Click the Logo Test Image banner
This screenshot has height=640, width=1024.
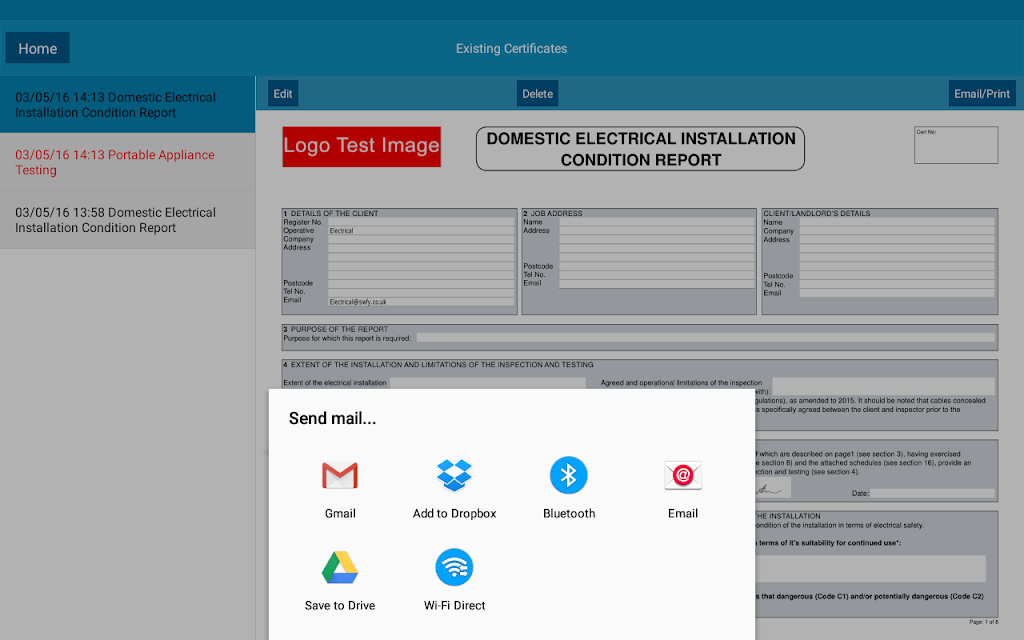pyautogui.click(x=362, y=146)
